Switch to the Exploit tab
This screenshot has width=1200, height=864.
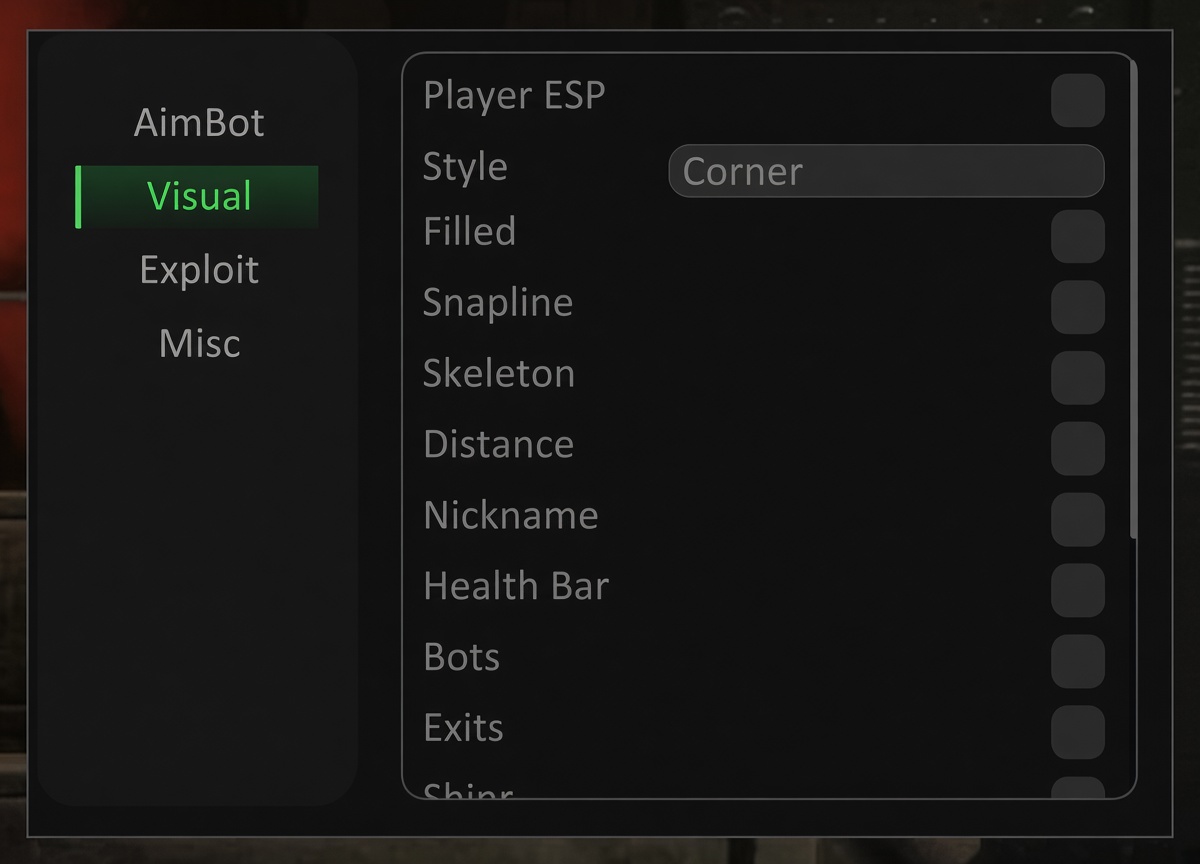point(199,270)
